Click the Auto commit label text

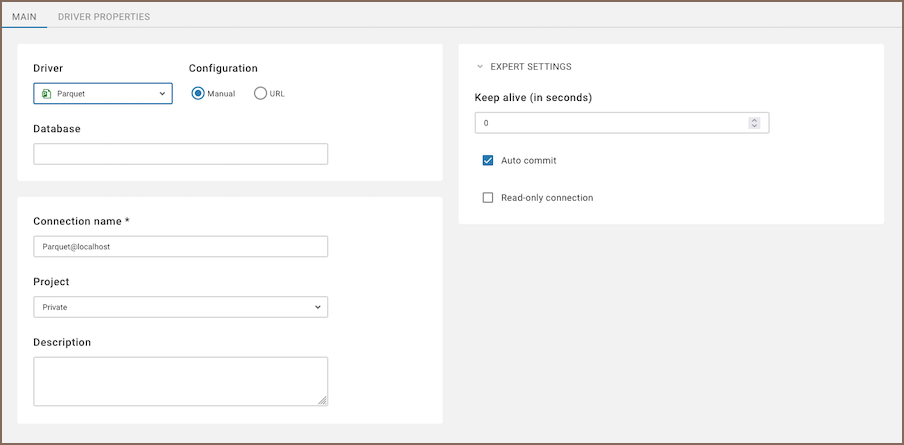[x=528, y=160]
